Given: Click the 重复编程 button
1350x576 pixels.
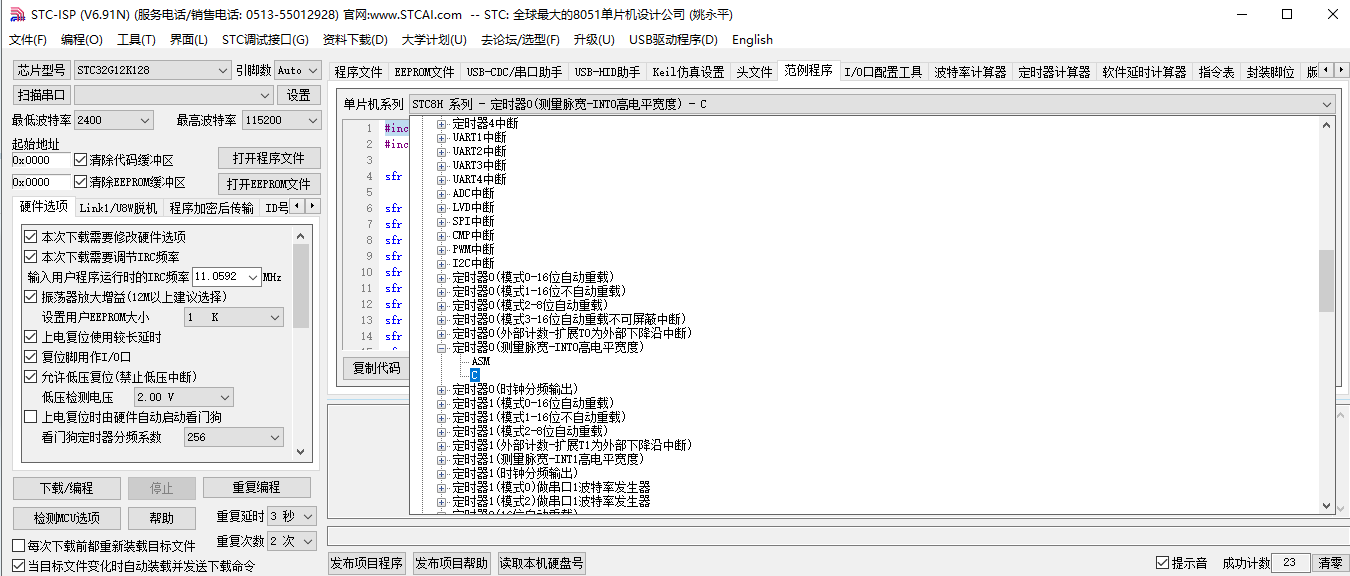Looking at the screenshot, I should pos(256,488).
